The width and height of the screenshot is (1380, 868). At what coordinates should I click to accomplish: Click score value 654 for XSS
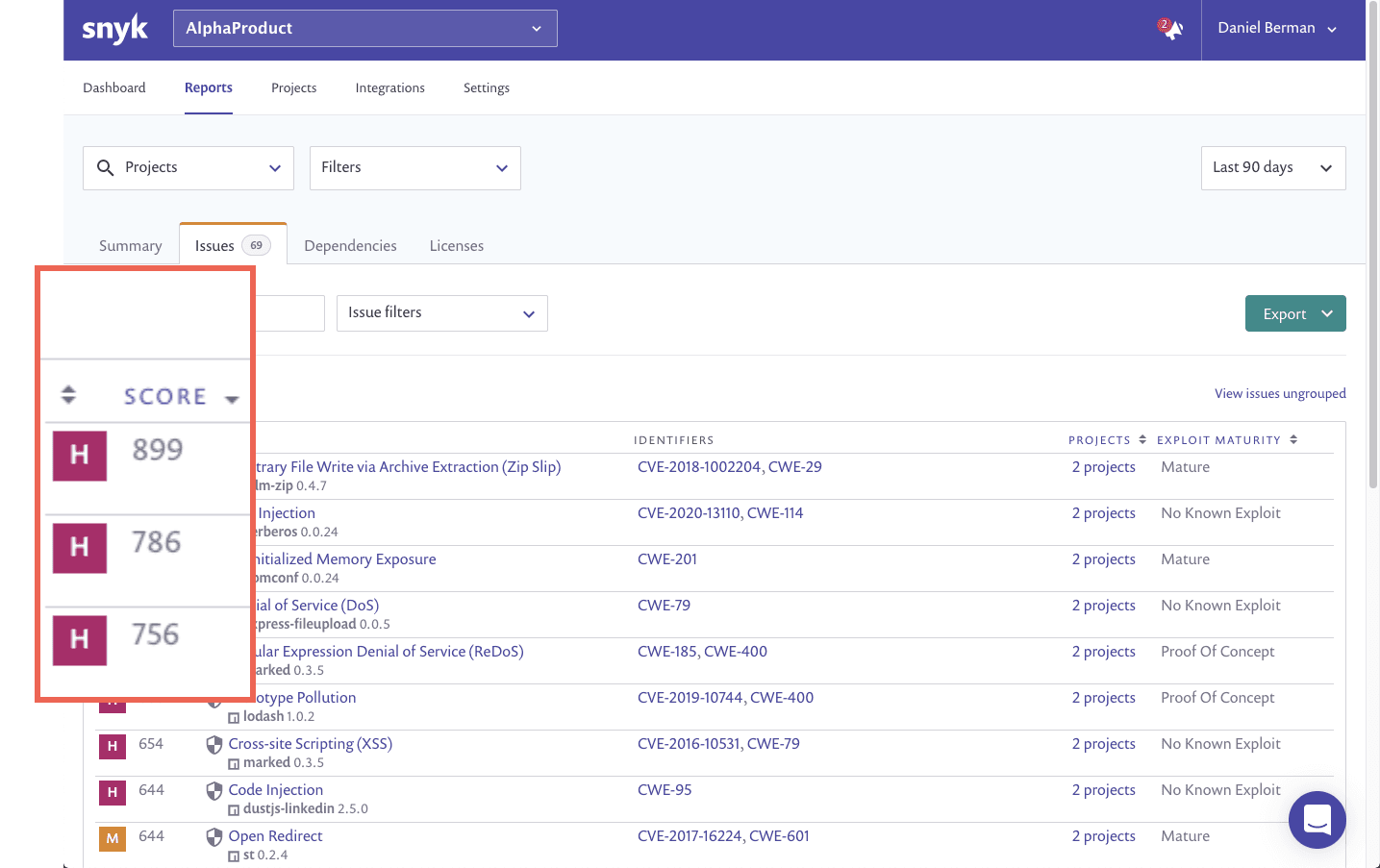coord(151,744)
